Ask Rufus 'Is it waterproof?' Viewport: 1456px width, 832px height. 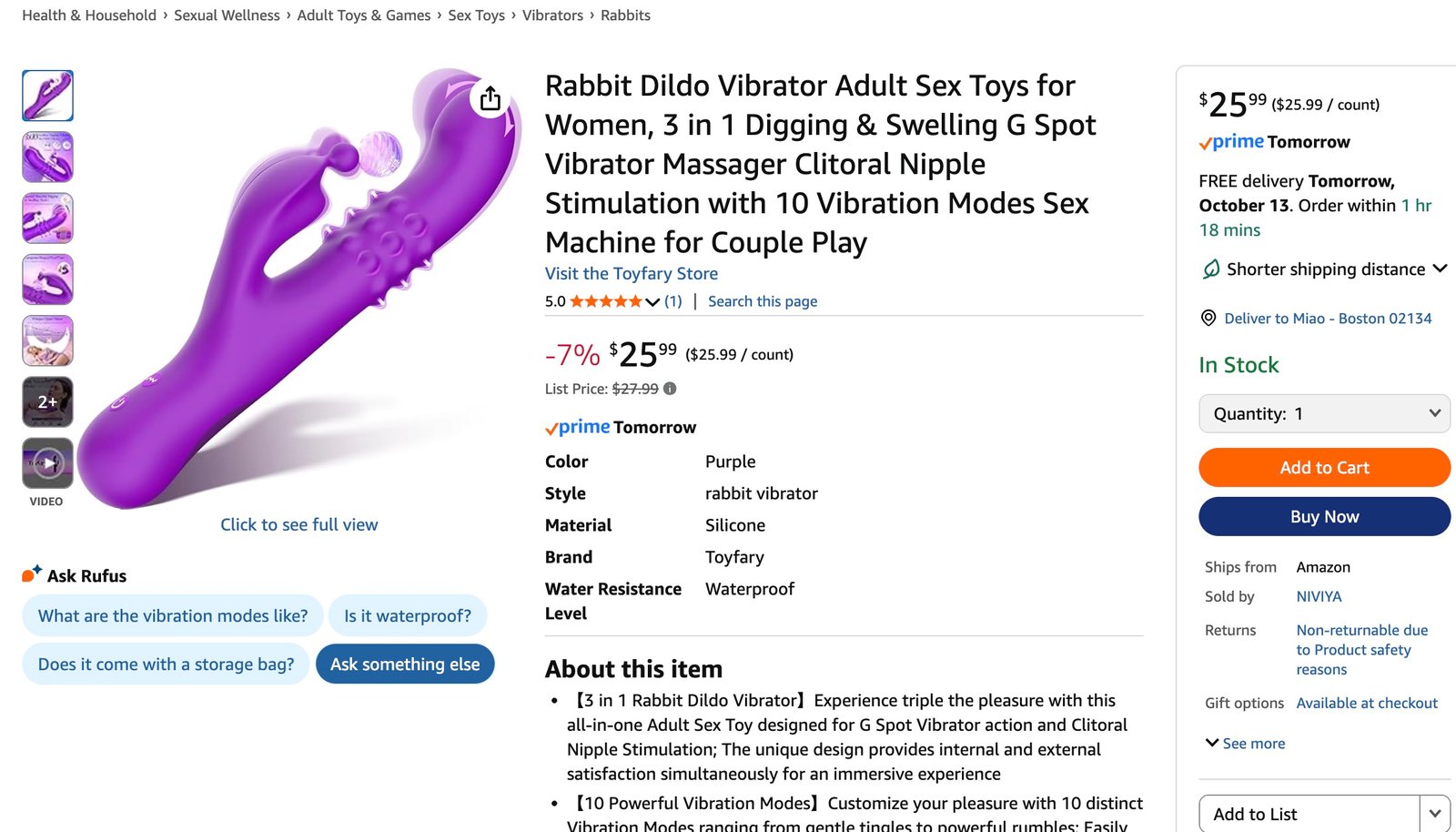(x=408, y=616)
